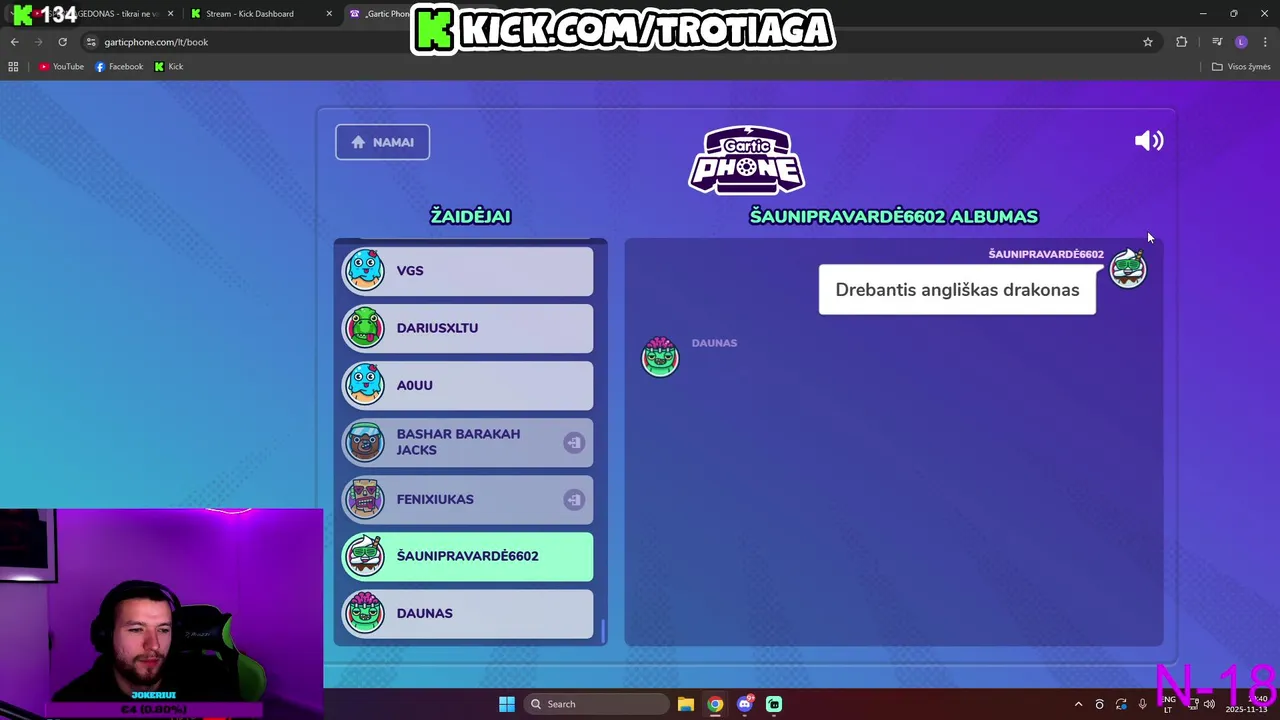1280x720 pixels.
Task: Open the green Kick app in taskbar
Action: [774, 704]
